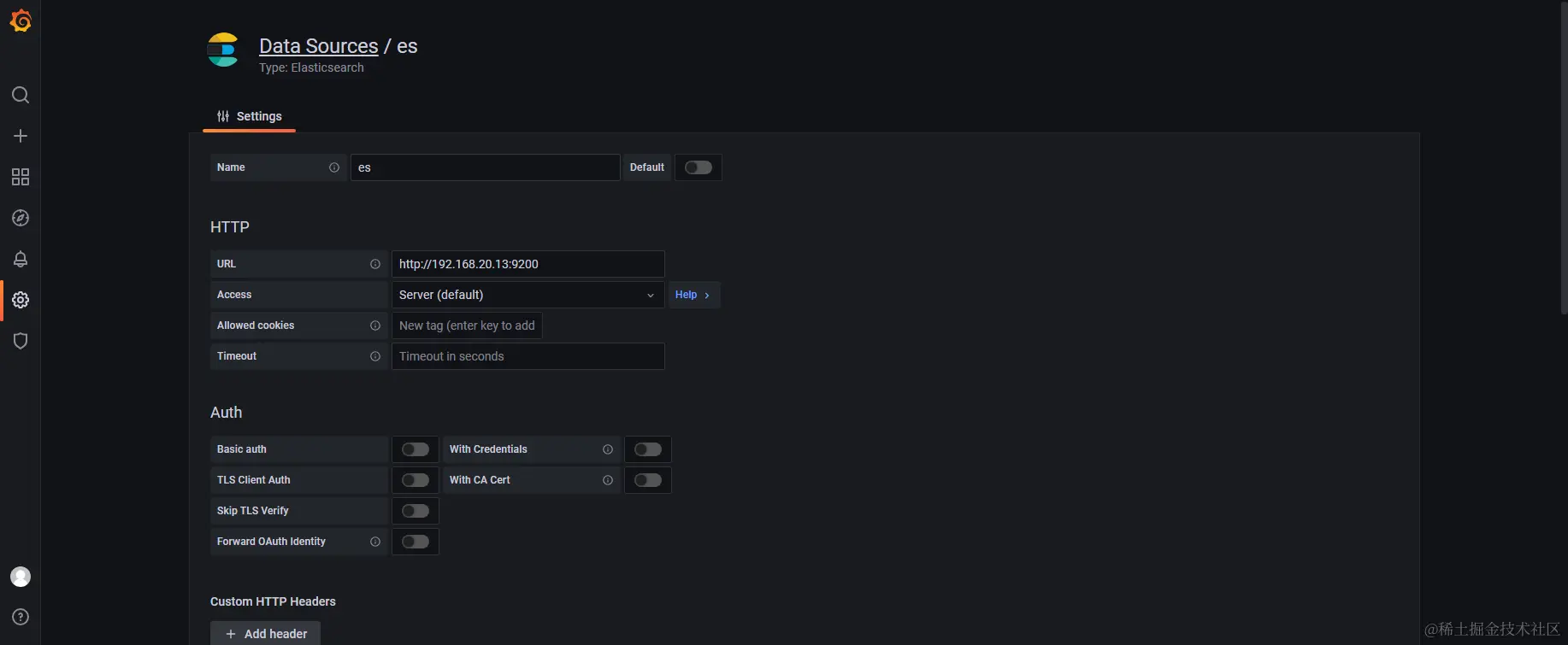Image resolution: width=1568 pixels, height=645 pixels.
Task: Enable the Forward OAuth Identity switch
Action: click(416, 542)
